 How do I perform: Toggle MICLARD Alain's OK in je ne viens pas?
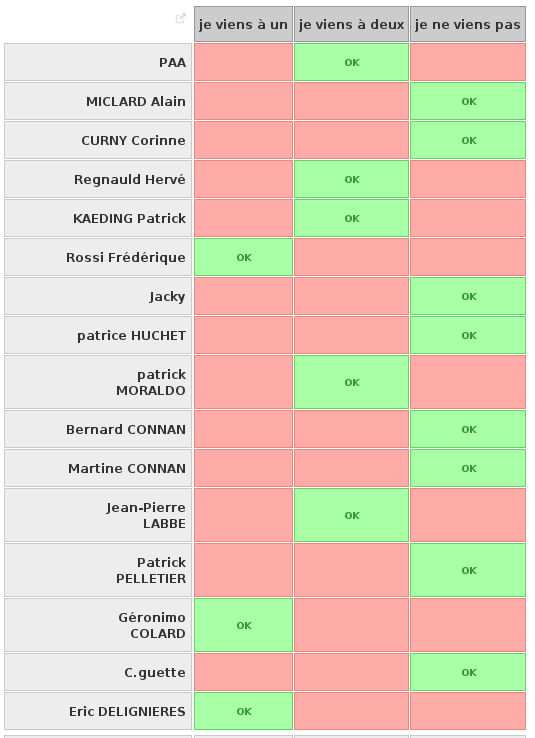[x=468, y=101]
